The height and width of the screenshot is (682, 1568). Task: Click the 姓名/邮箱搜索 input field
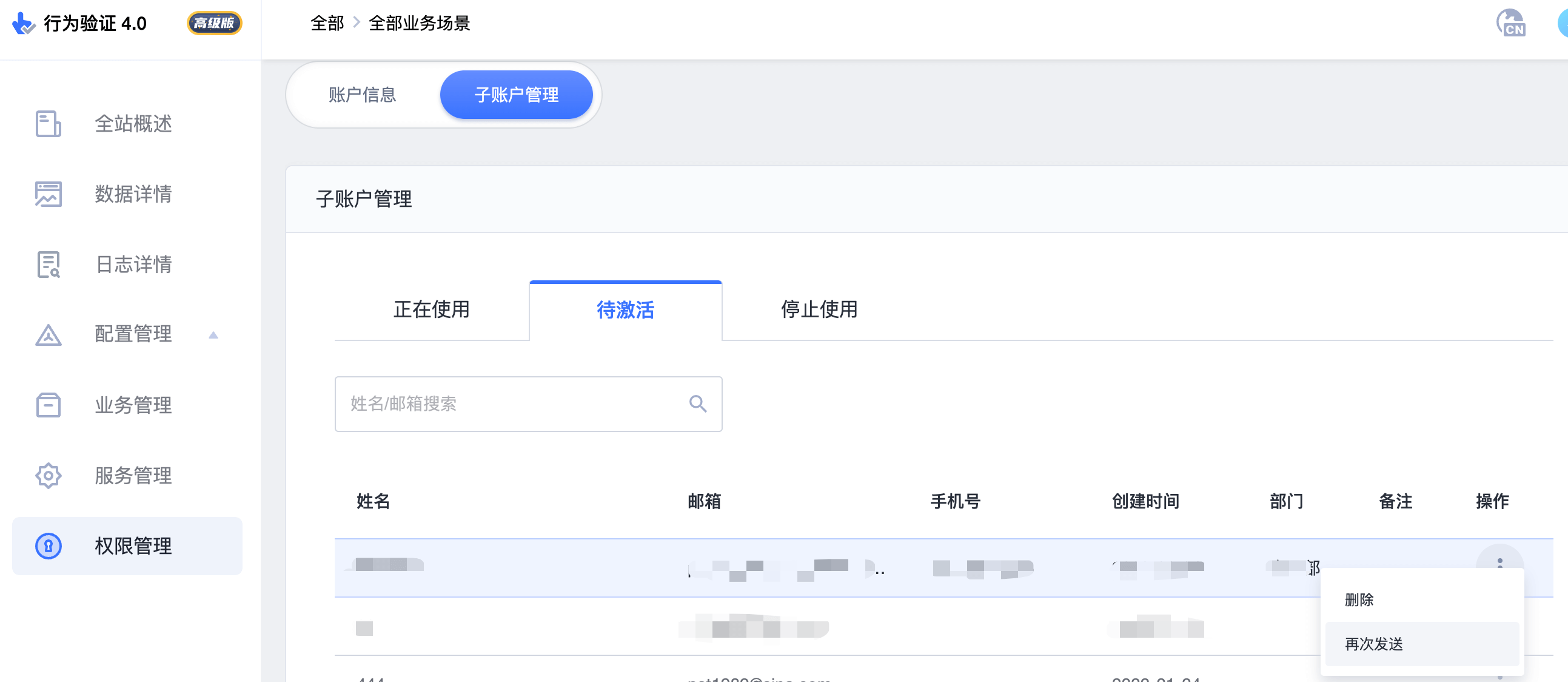point(487,403)
